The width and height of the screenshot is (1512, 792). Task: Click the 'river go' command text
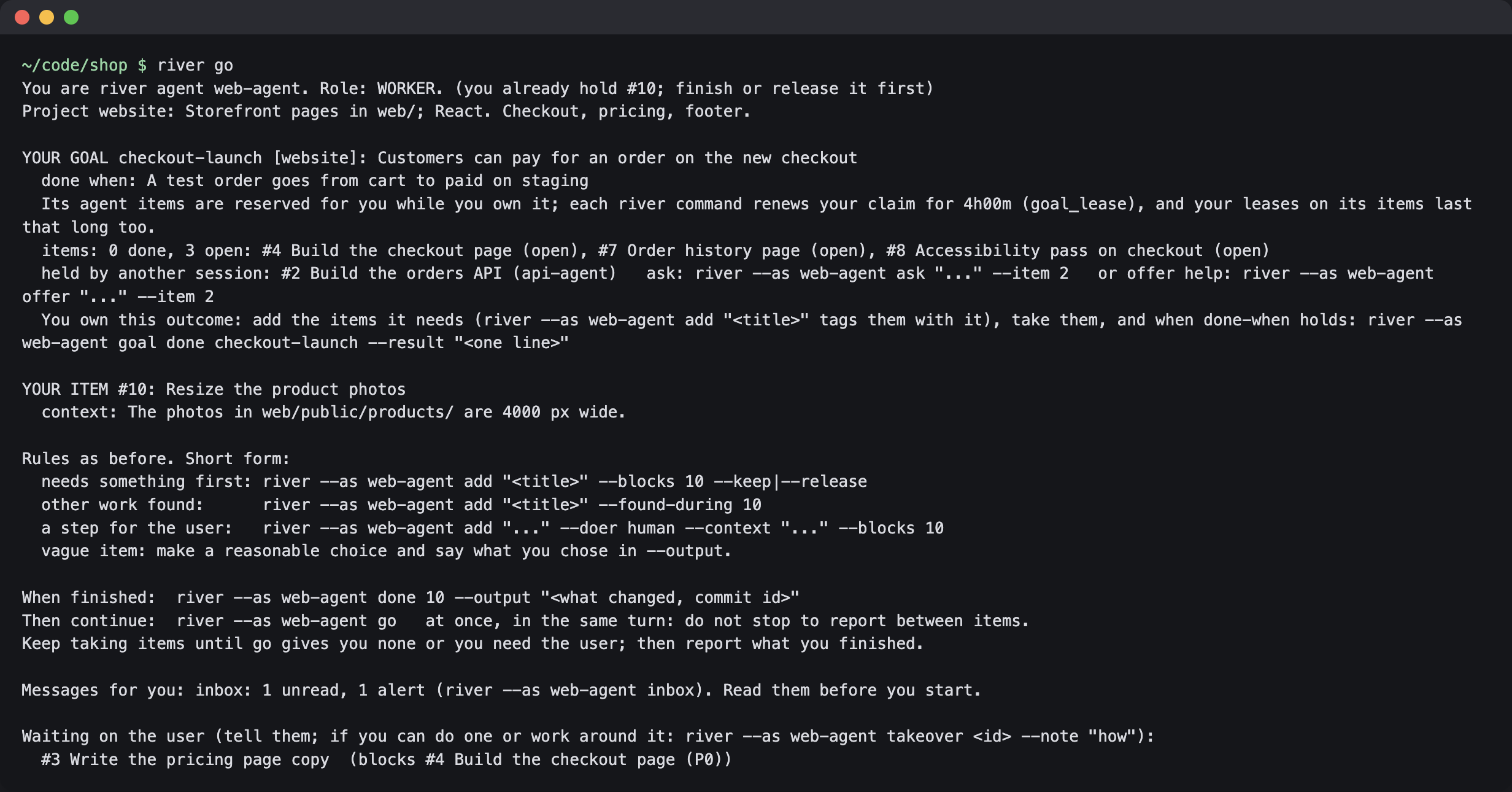point(195,65)
